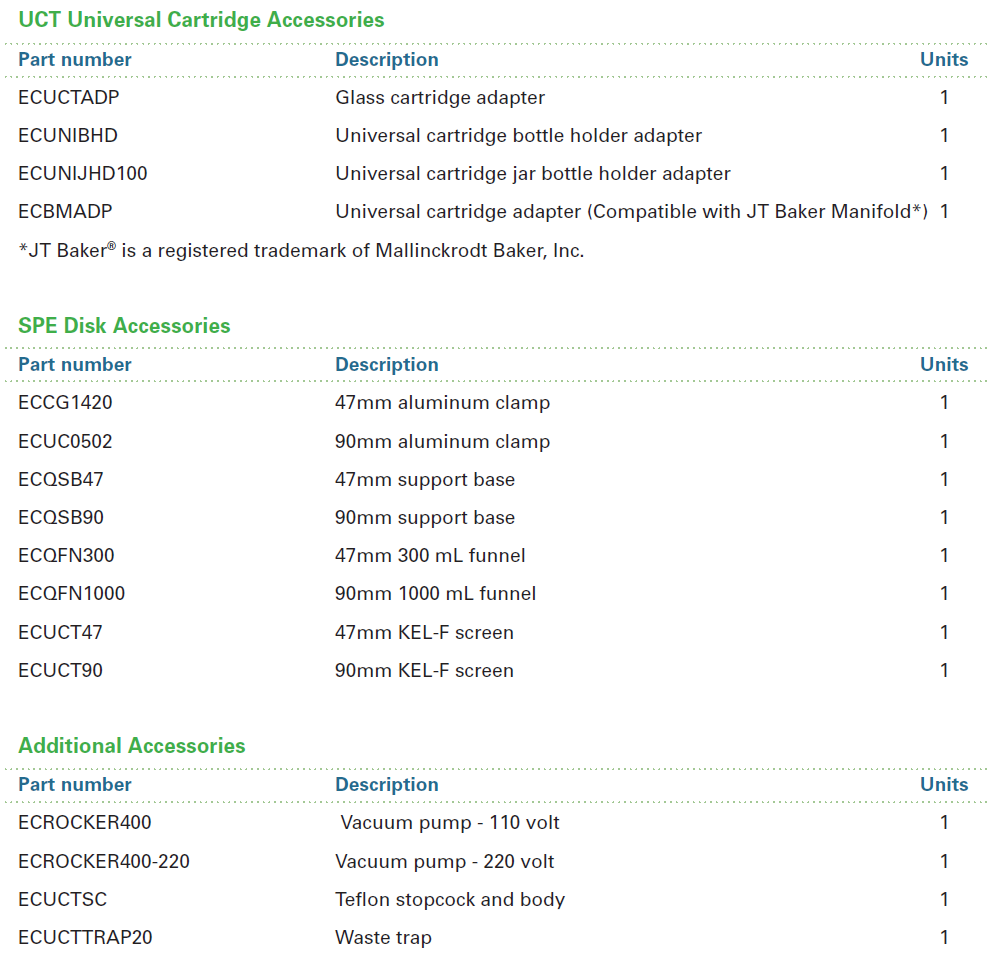Click the units value for Waste trap
The width and height of the screenshot is (987, 962).
[944, 938]
